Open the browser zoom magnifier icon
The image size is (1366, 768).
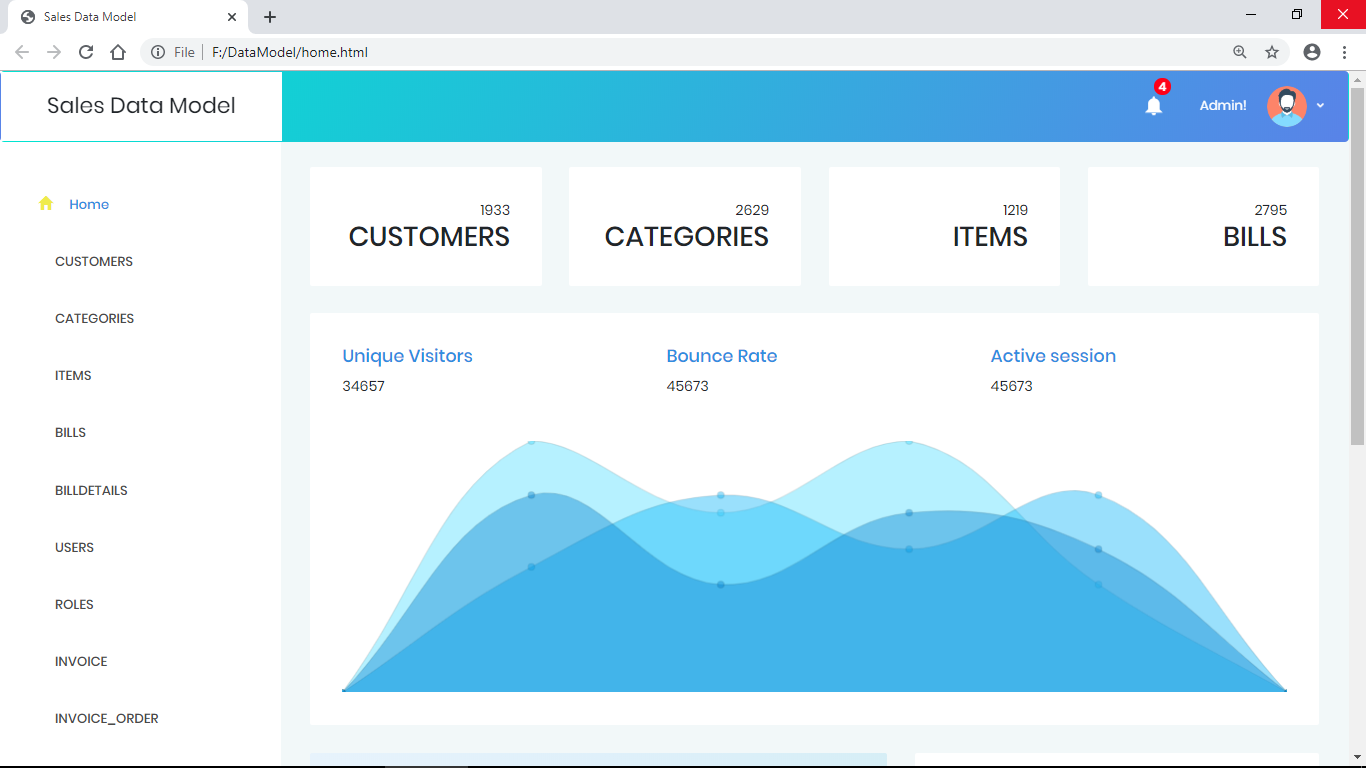(x=1240, y=52)
